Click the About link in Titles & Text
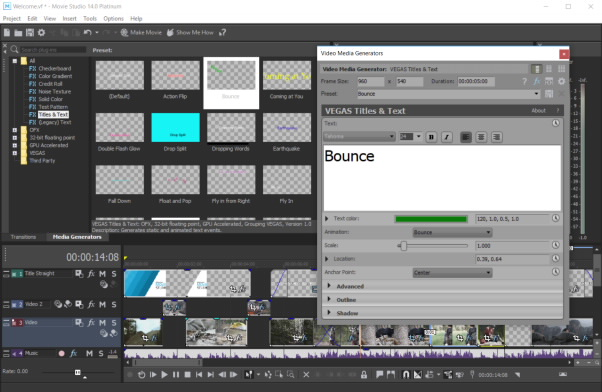The image size is (602, 392). [x=538, y=111]
